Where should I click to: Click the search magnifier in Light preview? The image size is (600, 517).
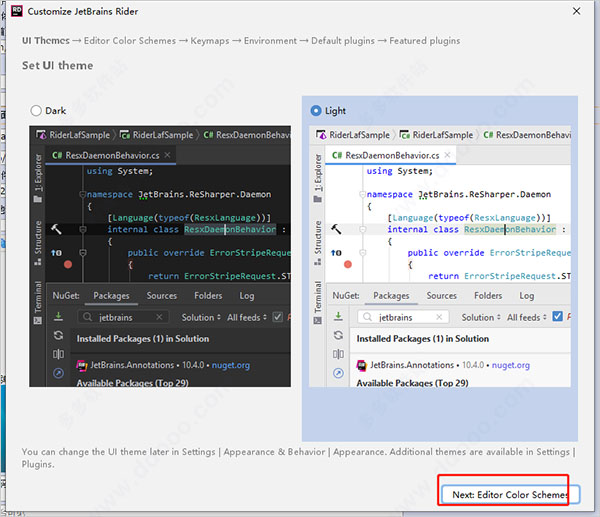367,317
